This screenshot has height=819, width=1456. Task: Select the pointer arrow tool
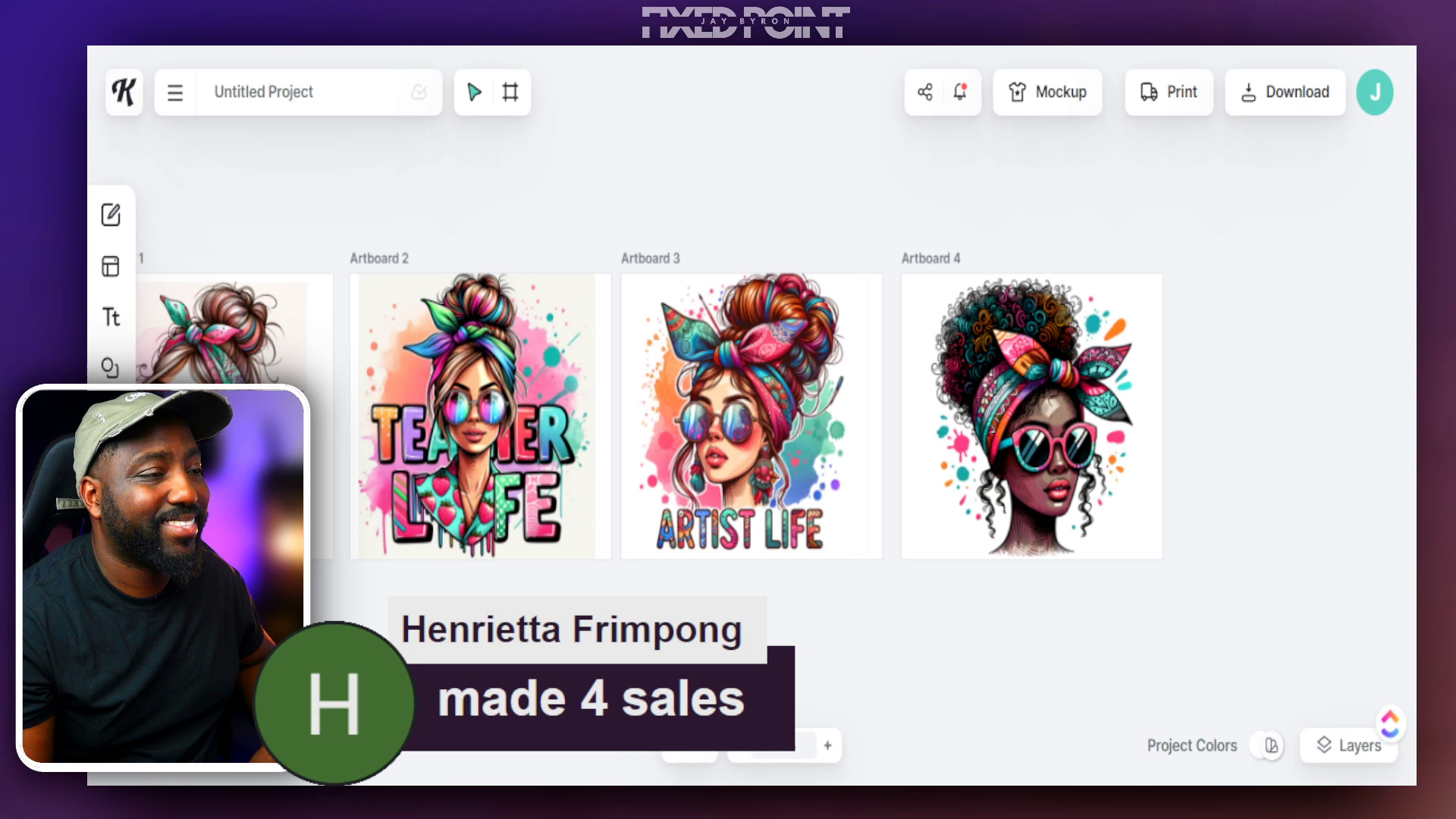474,93
